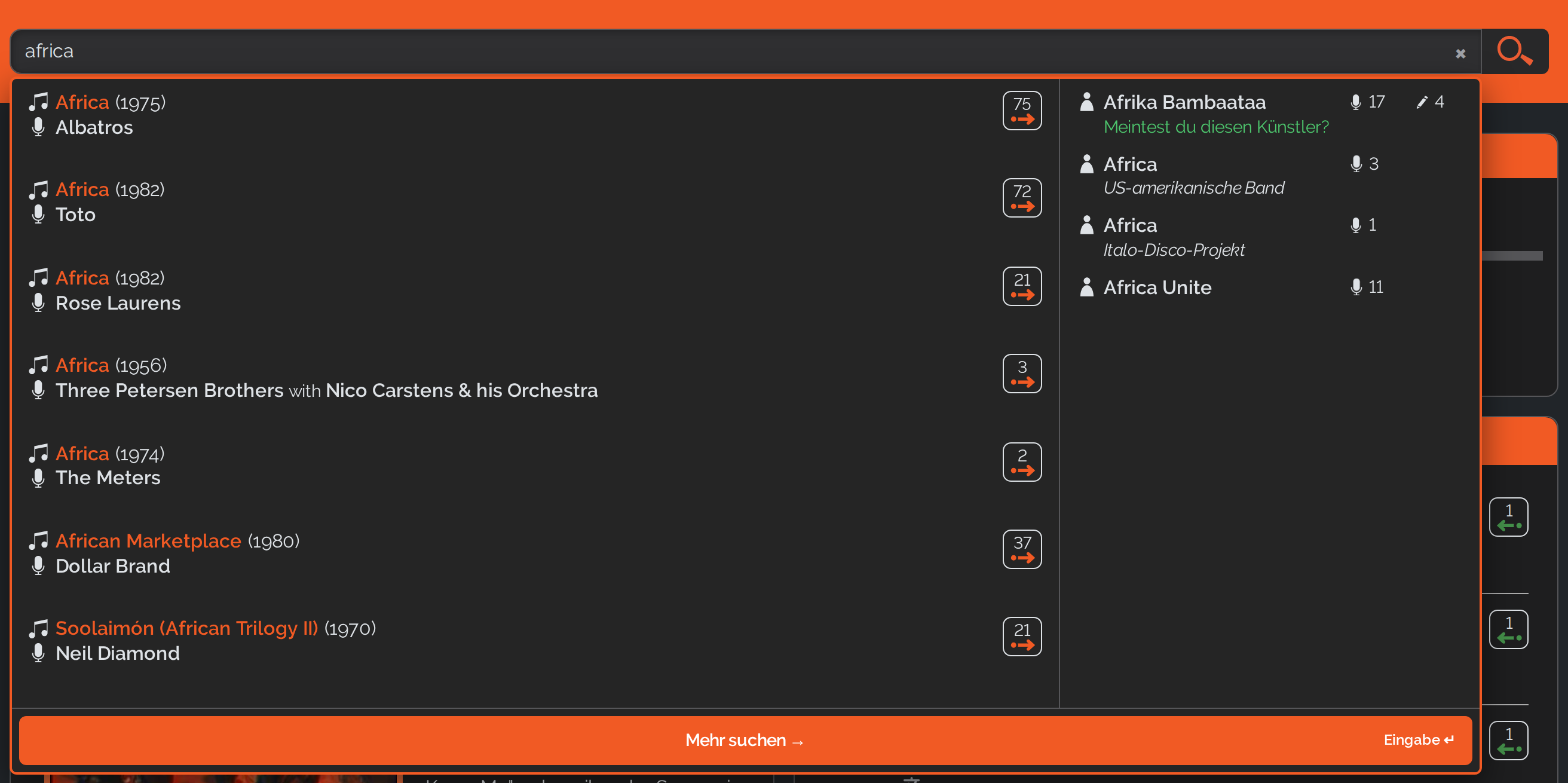Click the pencil count 4 for Afrika Bambaataa

tap(1430, 102)
